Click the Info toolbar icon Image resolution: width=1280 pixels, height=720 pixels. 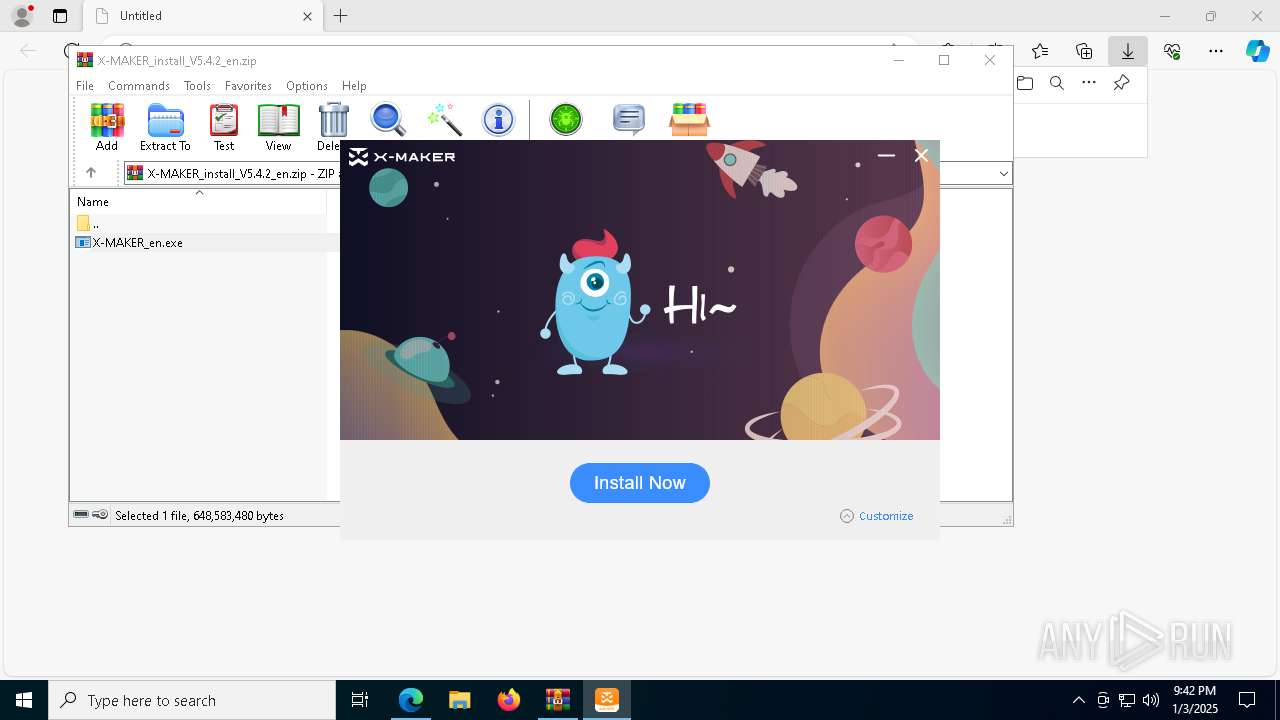coord(498,119)
